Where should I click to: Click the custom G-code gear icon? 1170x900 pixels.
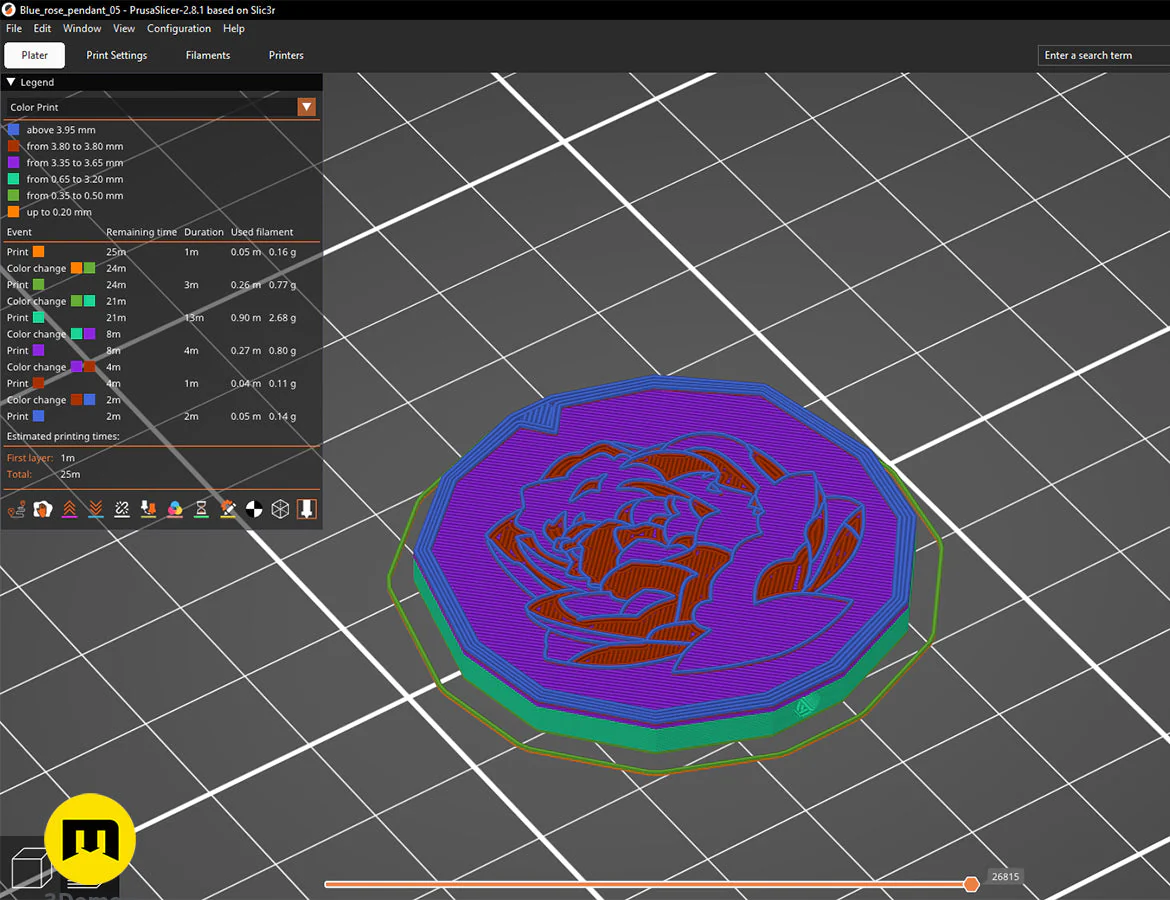(228, 509)
